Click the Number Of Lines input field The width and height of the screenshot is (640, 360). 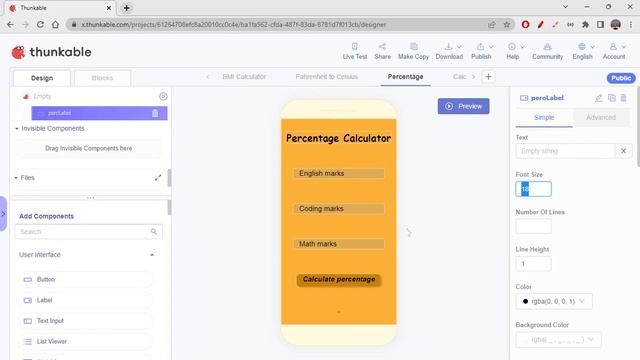533,226
